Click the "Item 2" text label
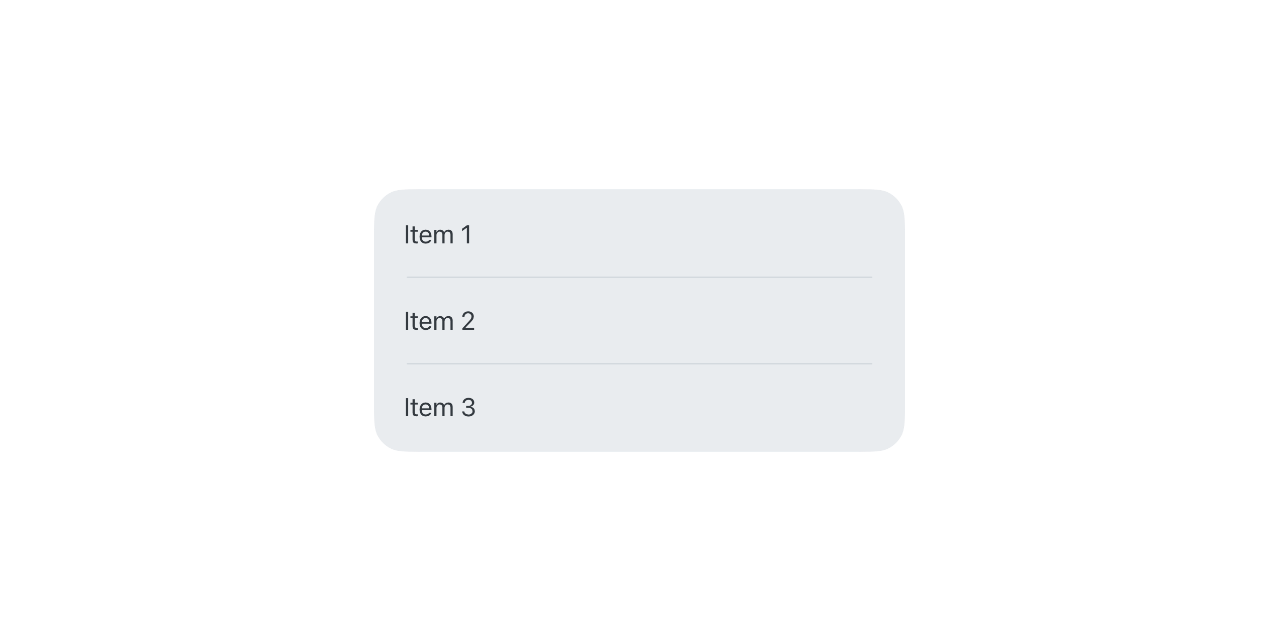The width and height of the screenshot is (1280, 640). point(439,321)
